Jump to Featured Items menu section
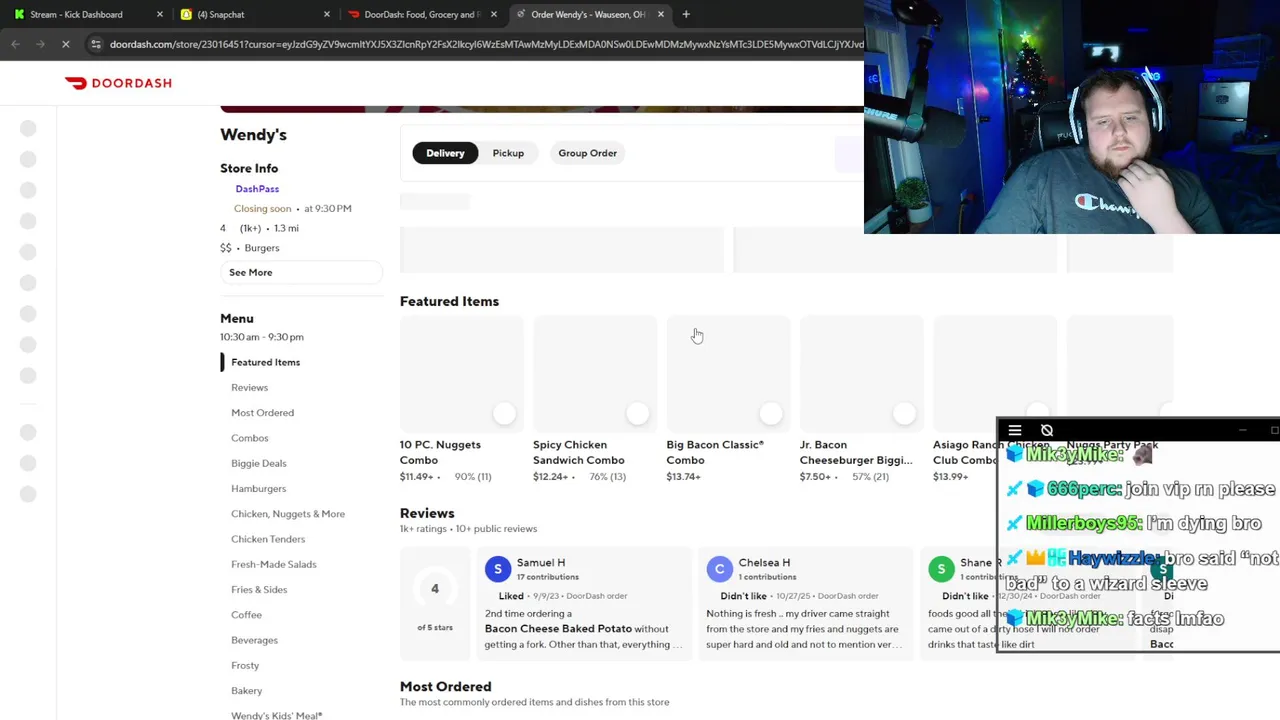 tap(265, 362)
